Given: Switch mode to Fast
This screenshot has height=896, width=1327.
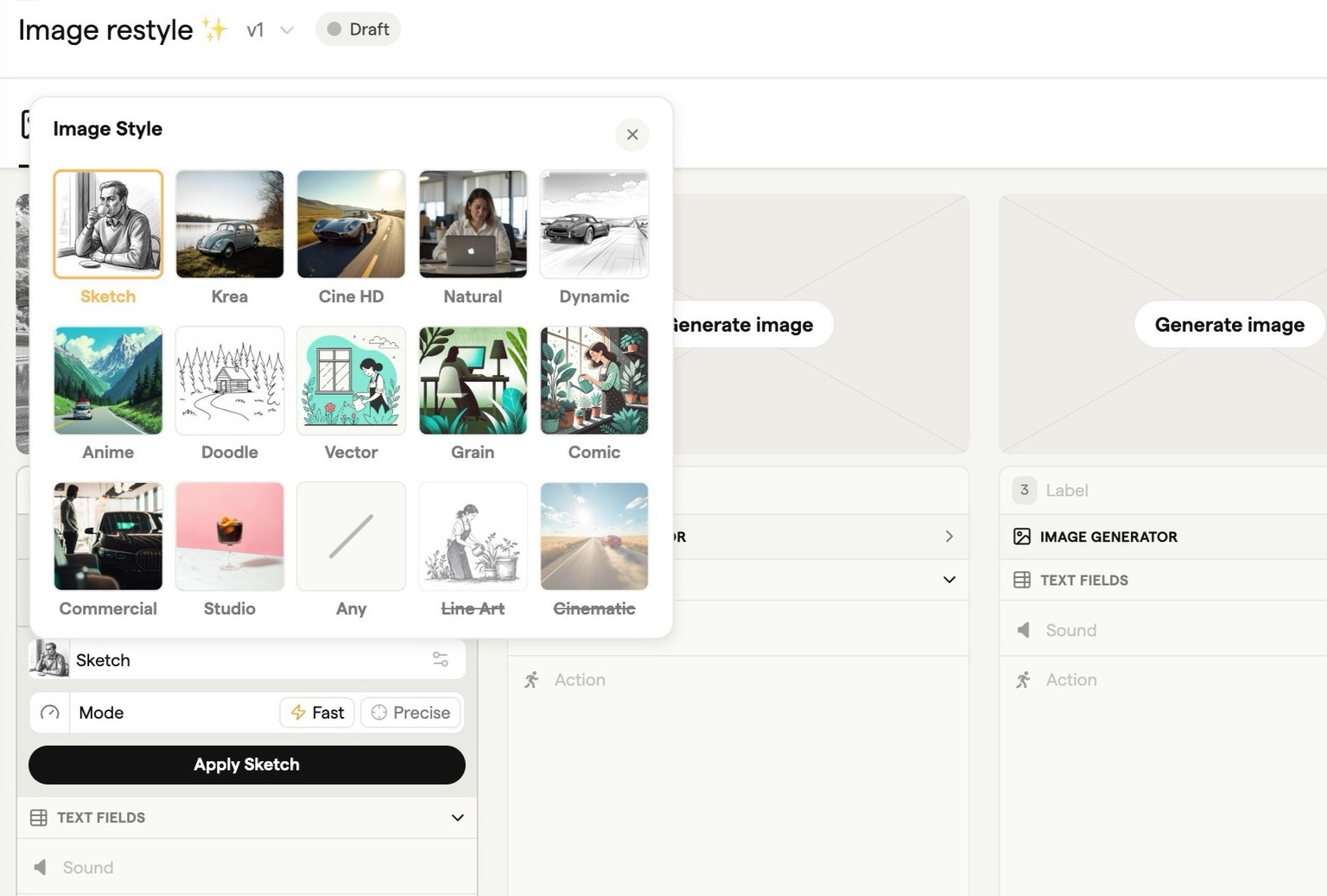Looking at the screenshot, I should (317, 713).
